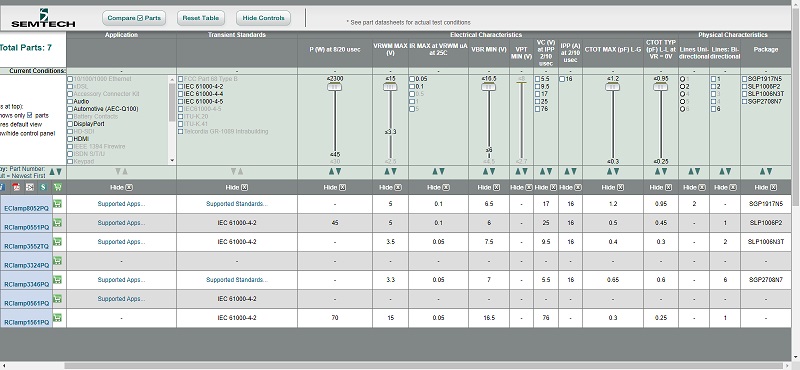
Task: Sort descending by VC at IPP column
Action: tap(549, 171)
